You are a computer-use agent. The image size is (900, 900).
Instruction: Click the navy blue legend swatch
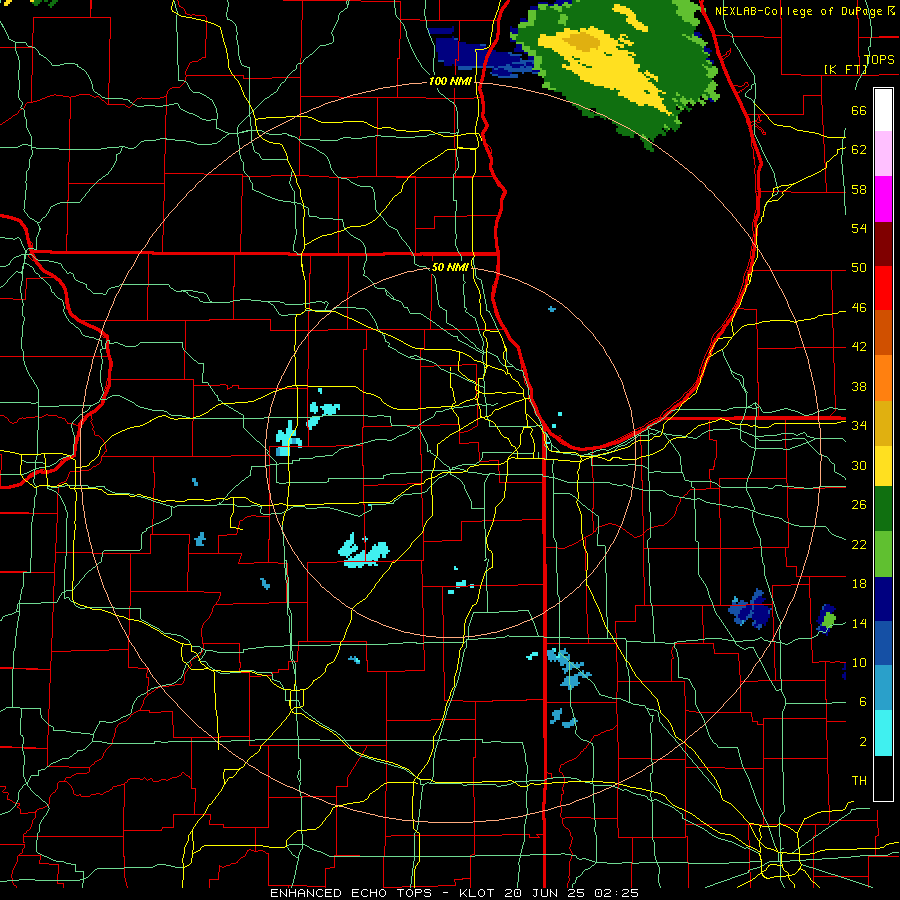click(883, 599)
